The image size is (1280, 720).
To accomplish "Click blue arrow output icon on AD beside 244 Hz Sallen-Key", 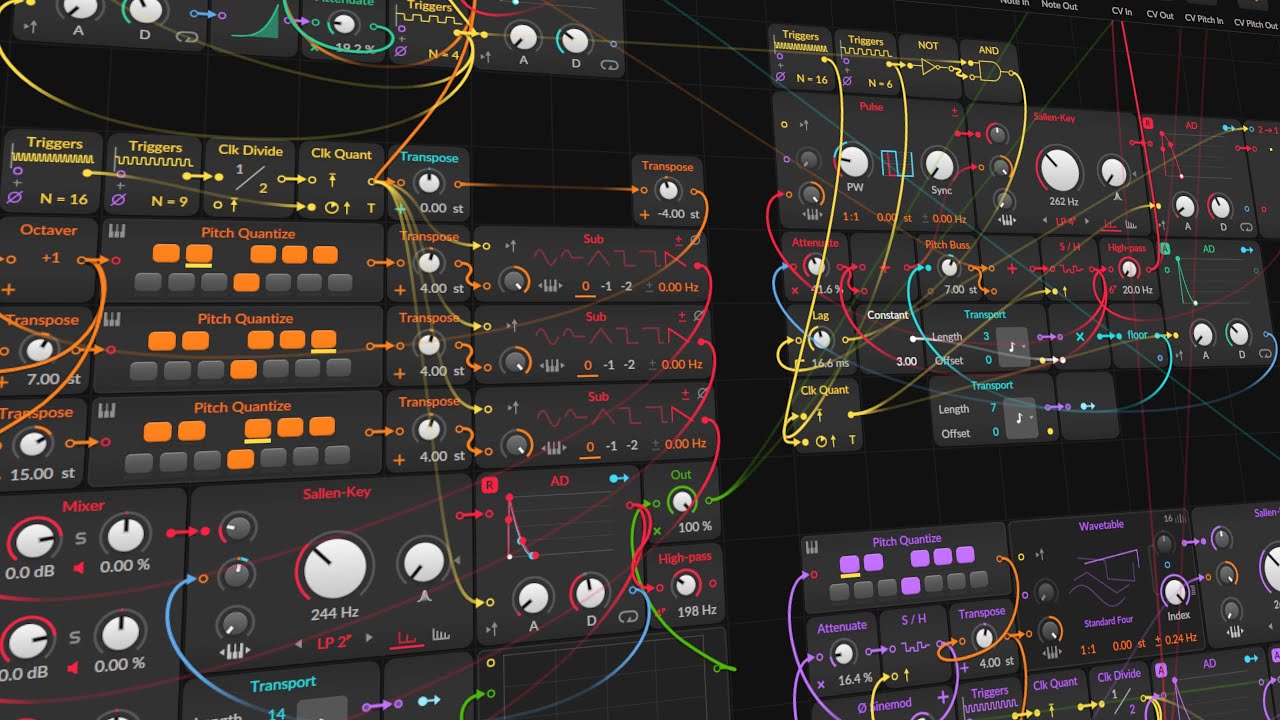I will pyautogui.click(x=619, y=479).
